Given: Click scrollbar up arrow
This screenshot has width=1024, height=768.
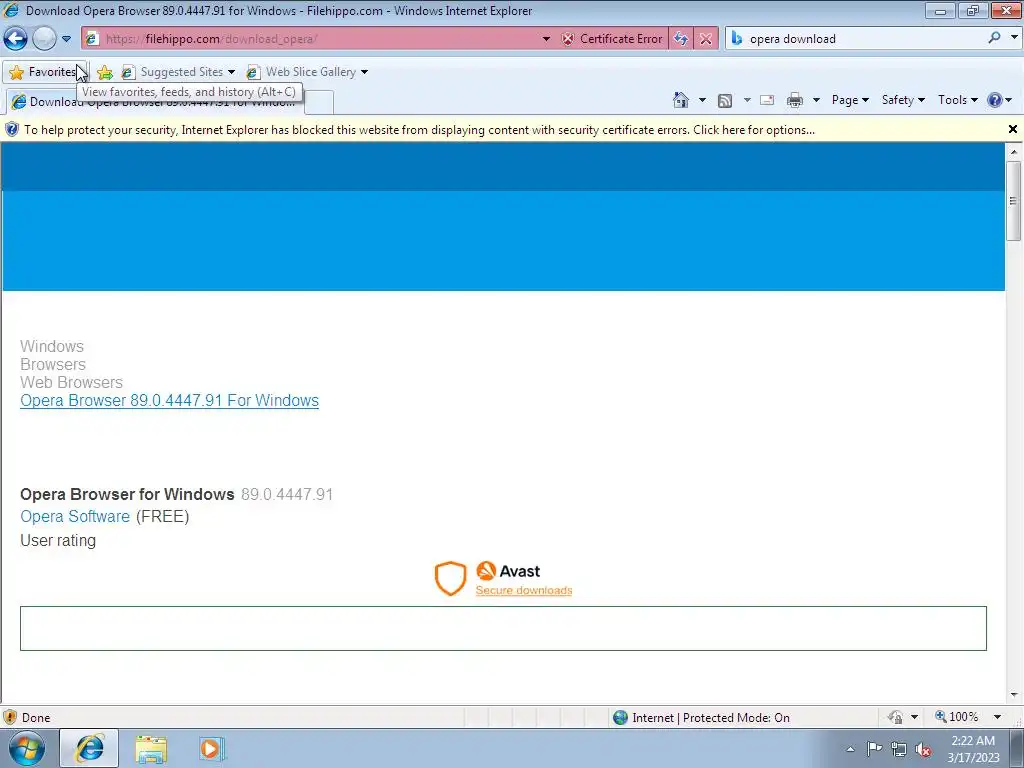Looking at the screenshot, I should [1014, 152].
